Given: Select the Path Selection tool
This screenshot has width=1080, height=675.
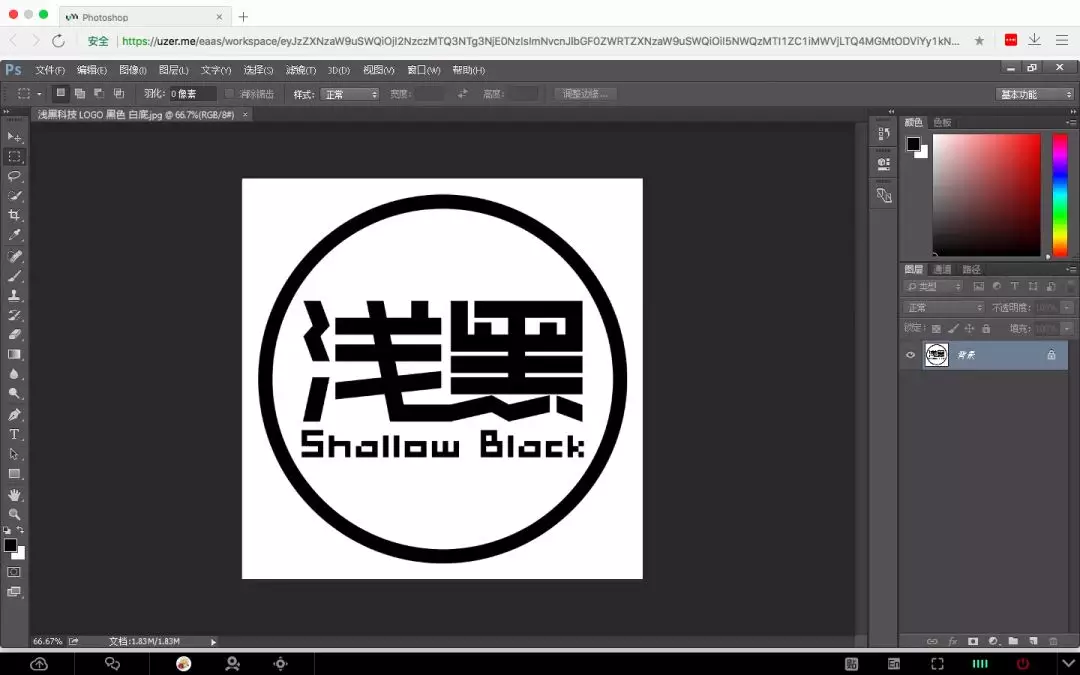Looking at the screenshot, I should pos(14,454).
